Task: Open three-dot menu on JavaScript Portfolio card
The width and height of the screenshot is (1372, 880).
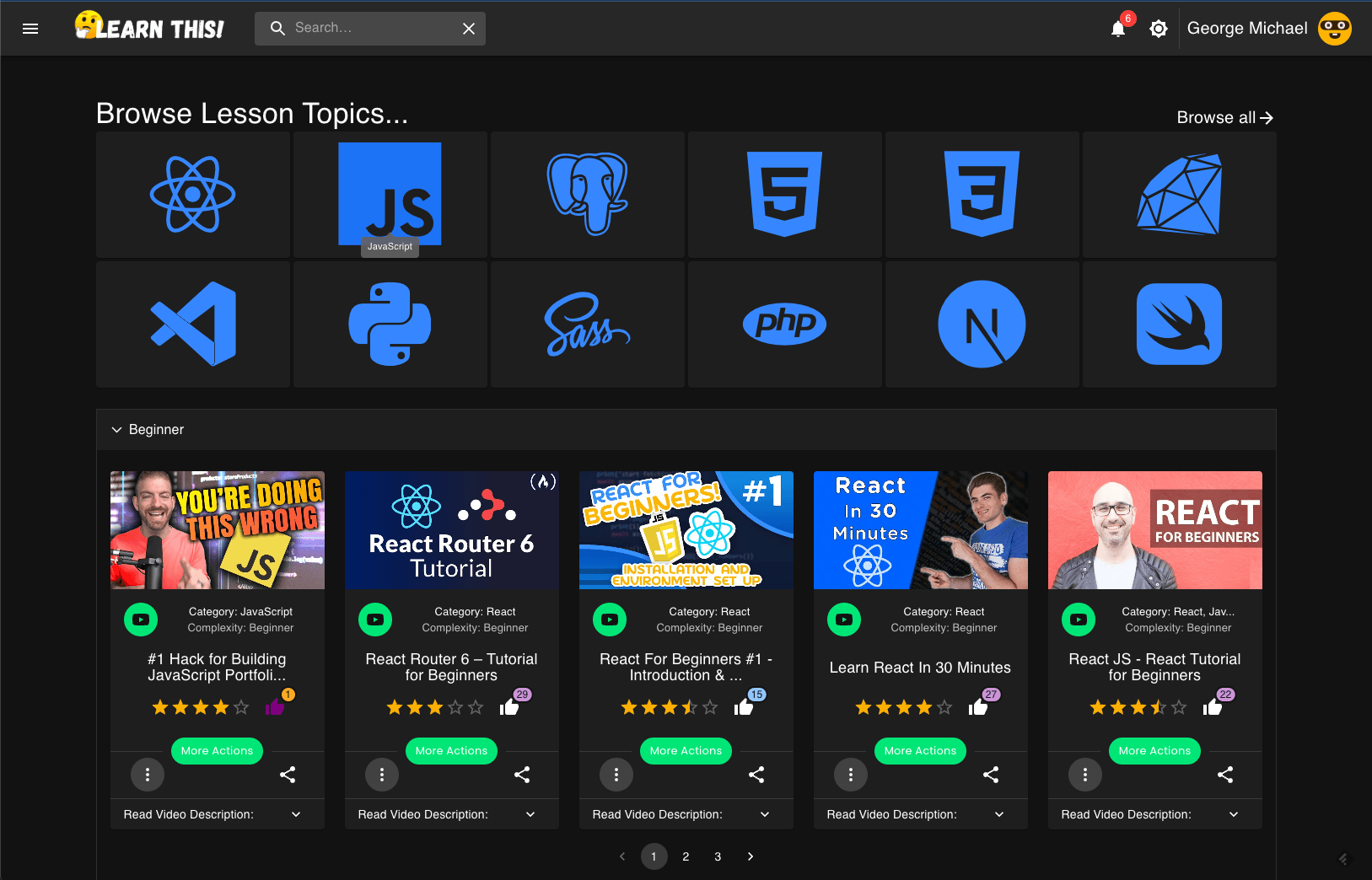Action: coord(148,775)
